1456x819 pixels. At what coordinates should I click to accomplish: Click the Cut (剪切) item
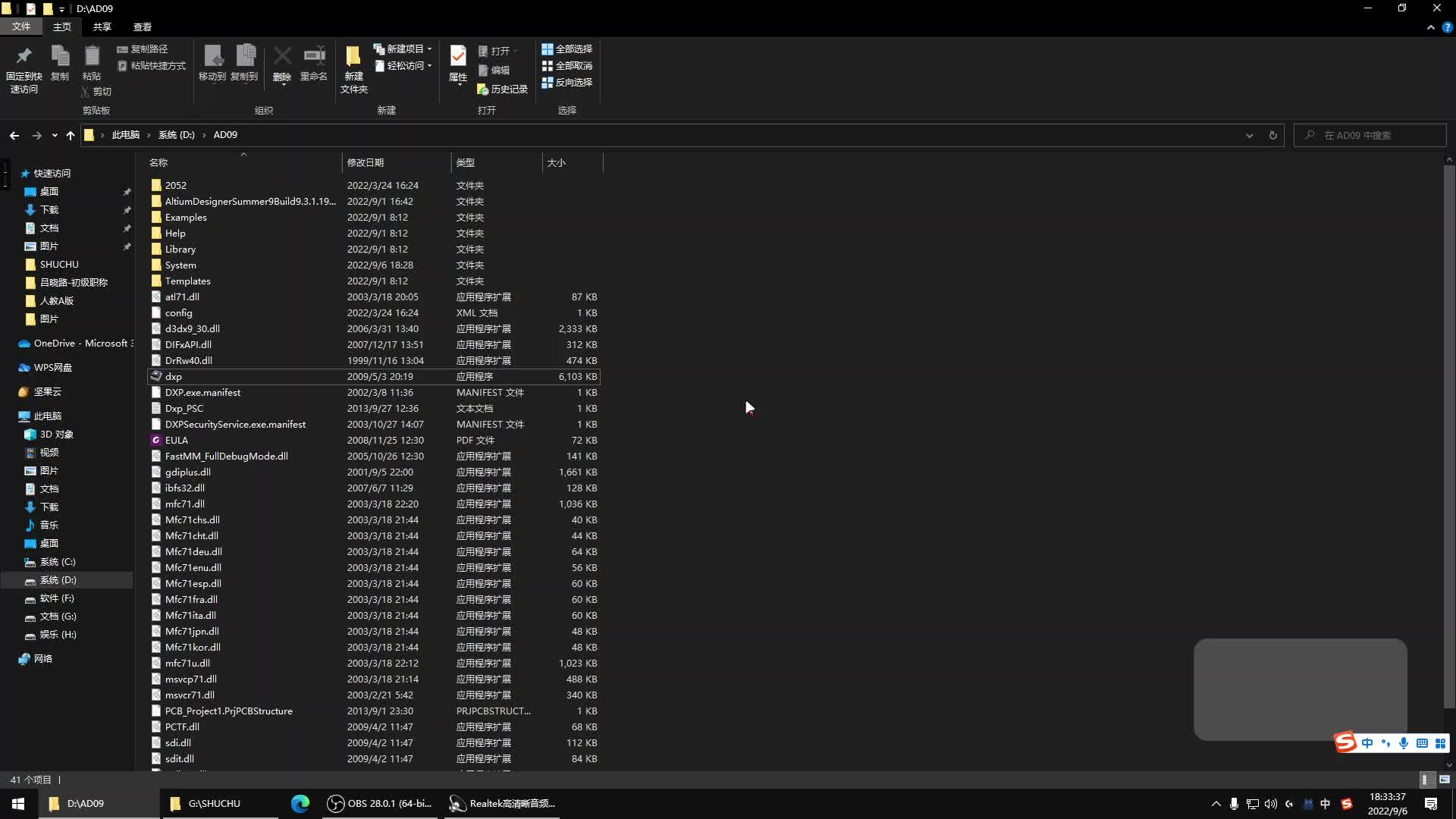96,92
